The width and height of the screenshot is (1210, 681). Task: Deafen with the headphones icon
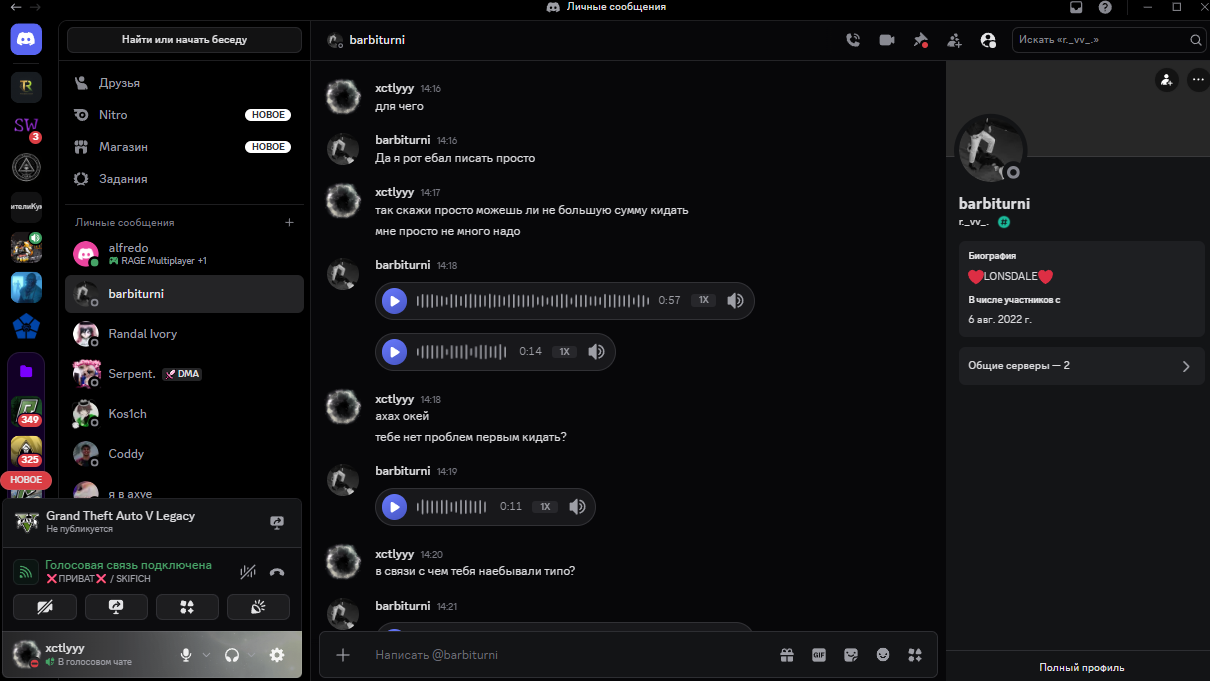pos(232,655)
